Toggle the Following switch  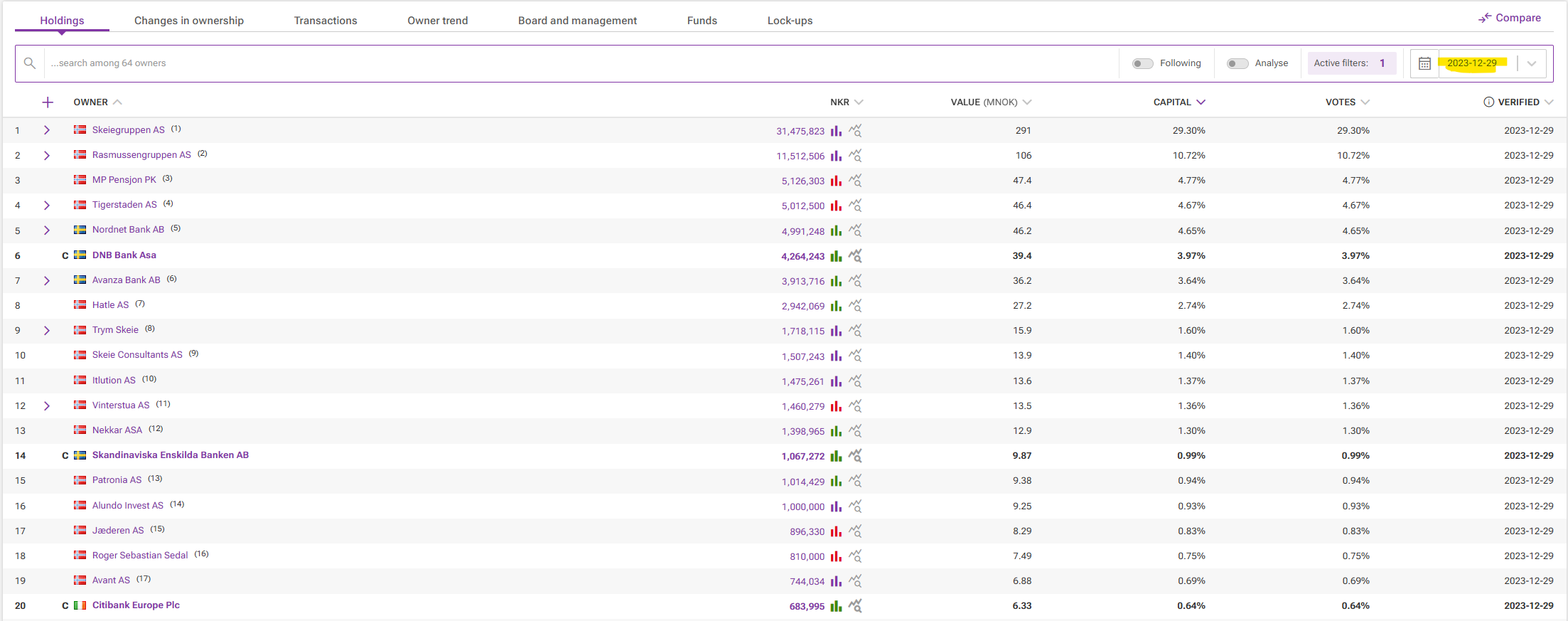1142,63
